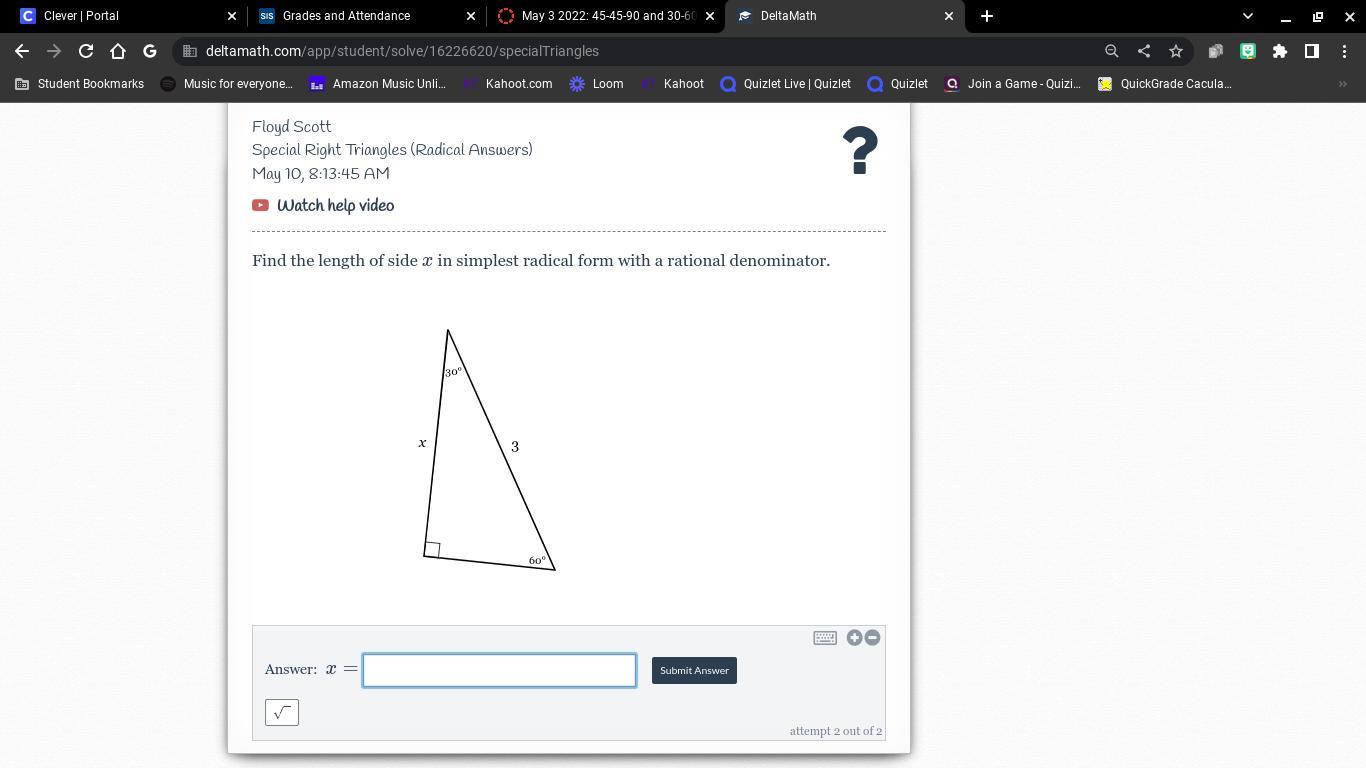View site information icon in address bar
This screenshot has height=768, width=1366.
(x=190, y=51)
